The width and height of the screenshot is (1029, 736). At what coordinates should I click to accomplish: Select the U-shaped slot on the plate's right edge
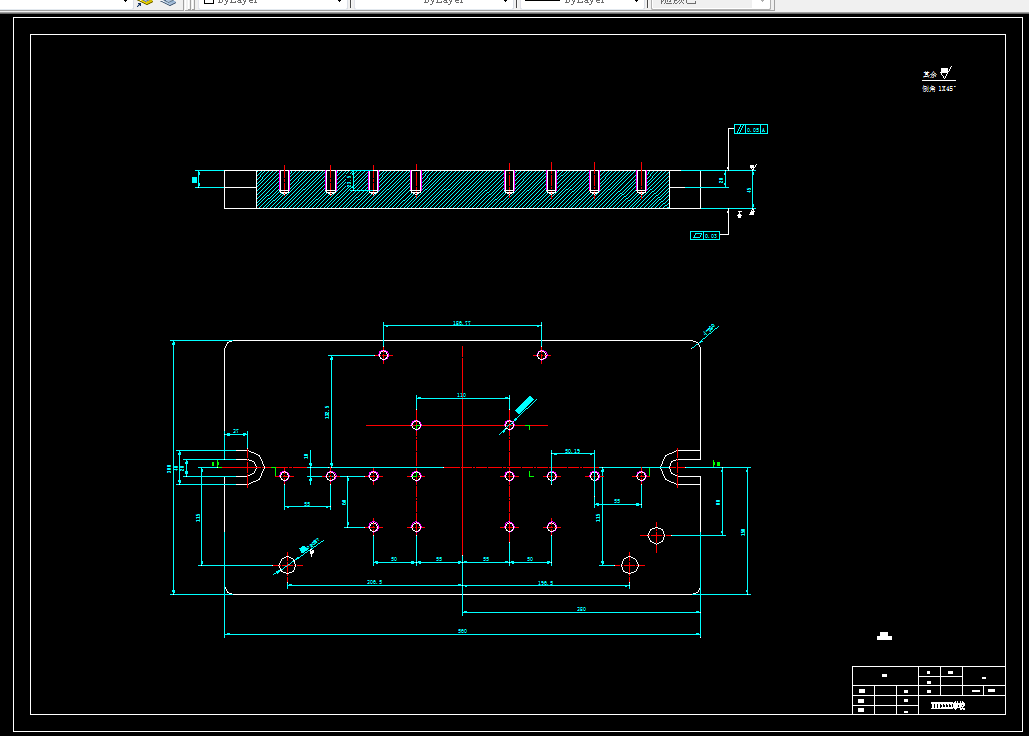pyautogui.click(x=681, y=468)
